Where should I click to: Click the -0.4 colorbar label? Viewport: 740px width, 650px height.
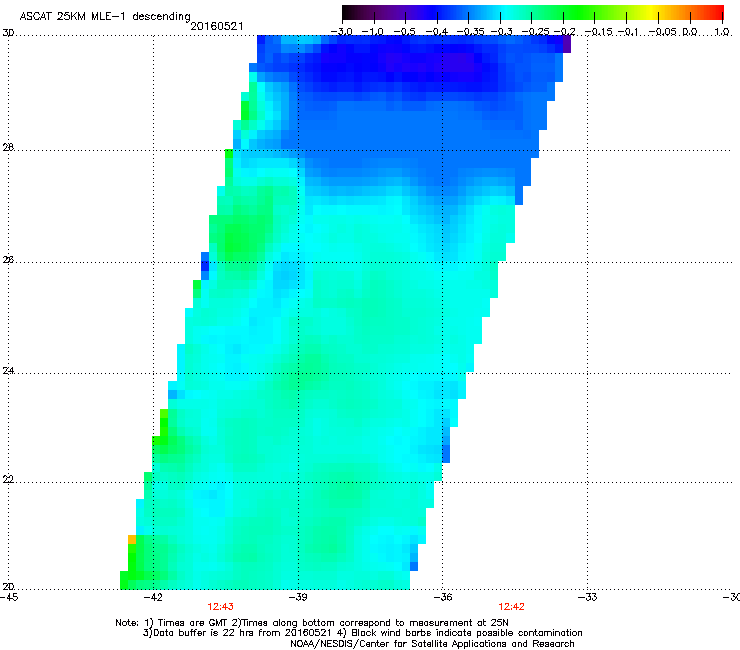pyautogui.click(x=437, y=32)
